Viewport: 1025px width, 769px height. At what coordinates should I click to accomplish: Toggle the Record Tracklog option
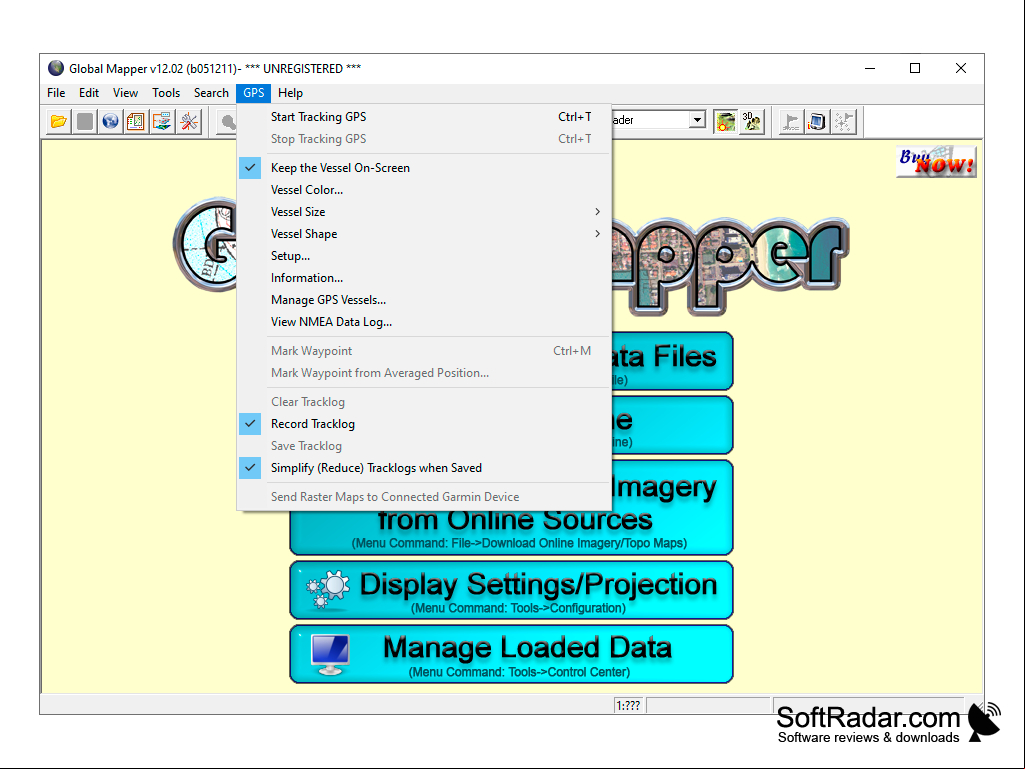pyautogui.click(x=424, y=424)
